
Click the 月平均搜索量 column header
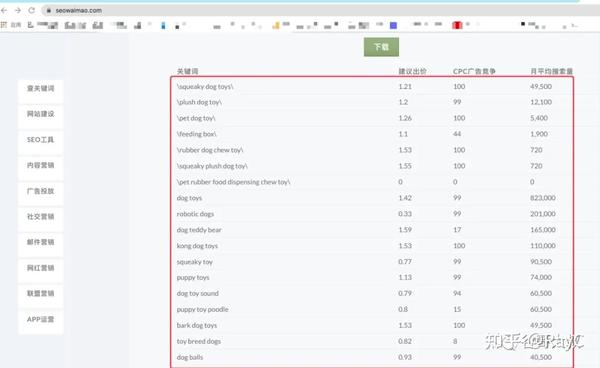pos(551,71)
